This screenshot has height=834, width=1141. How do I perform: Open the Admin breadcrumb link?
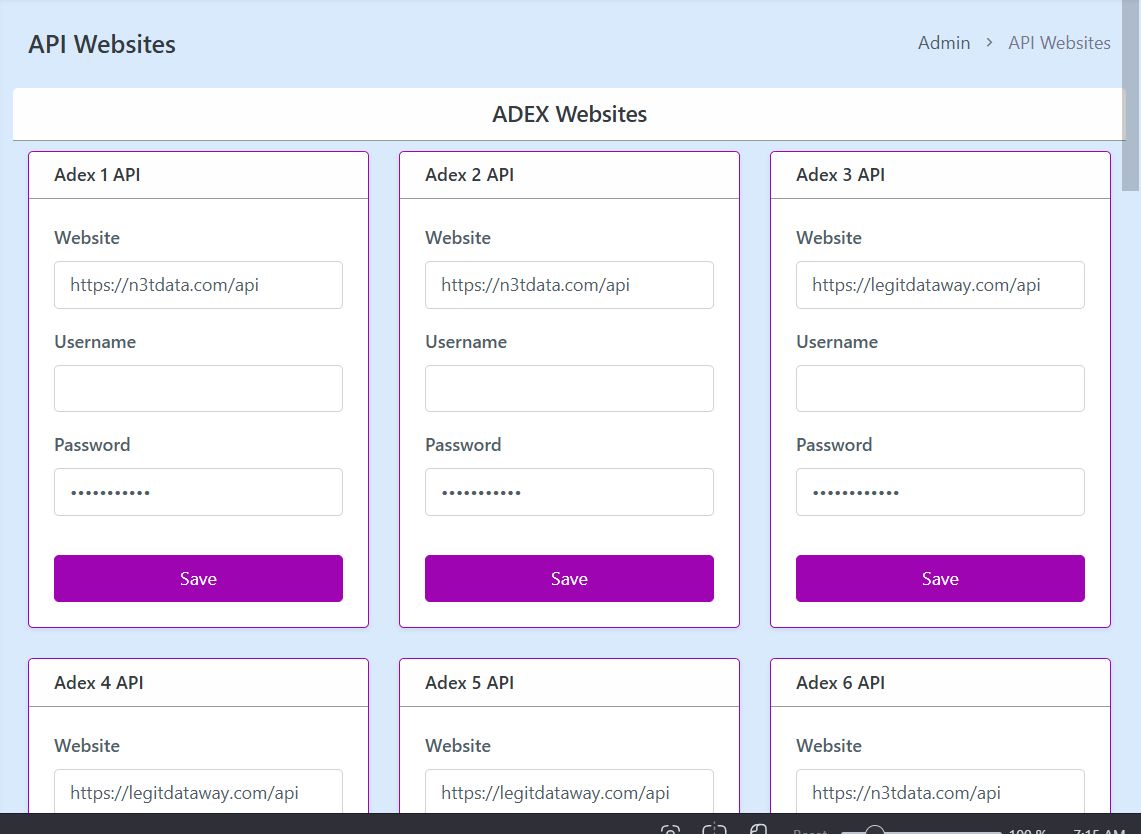point(944,43)
